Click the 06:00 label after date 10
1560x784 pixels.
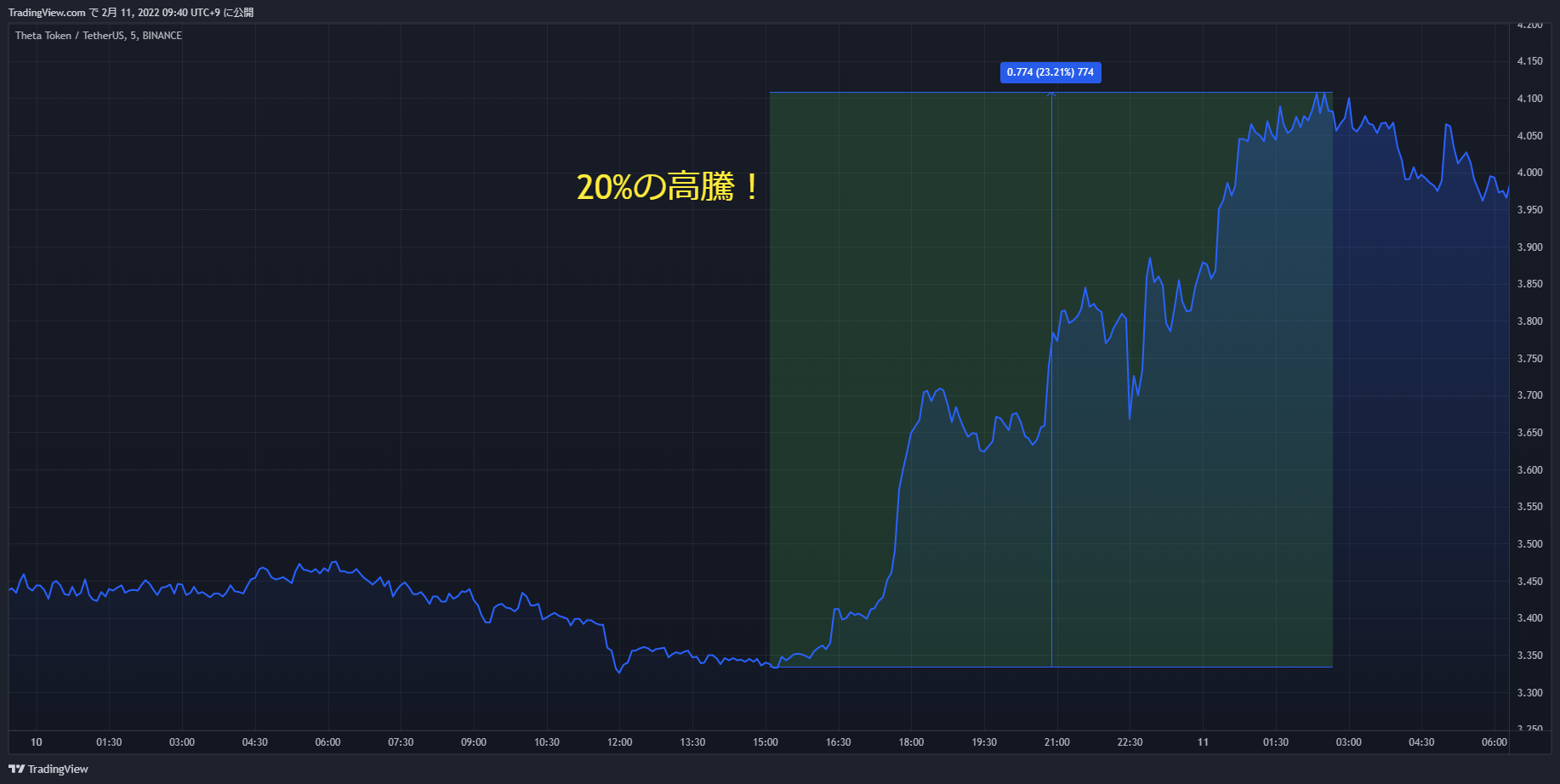click(x=328, y=742)
